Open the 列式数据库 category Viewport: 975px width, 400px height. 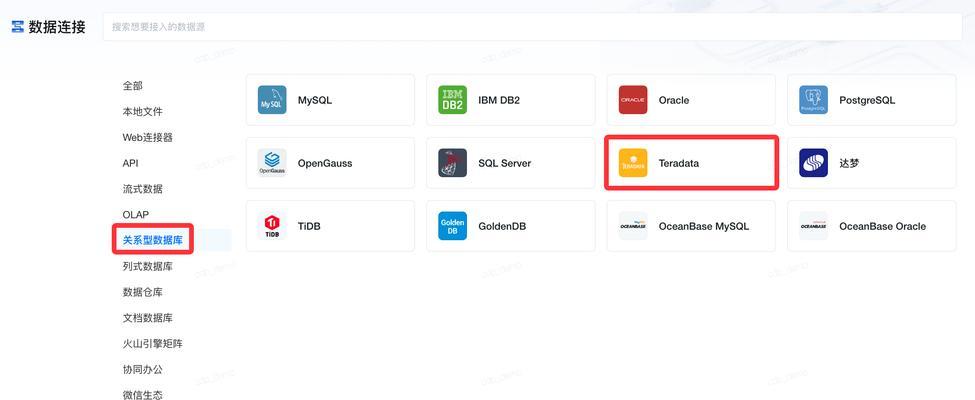click(x=147, y=266)
